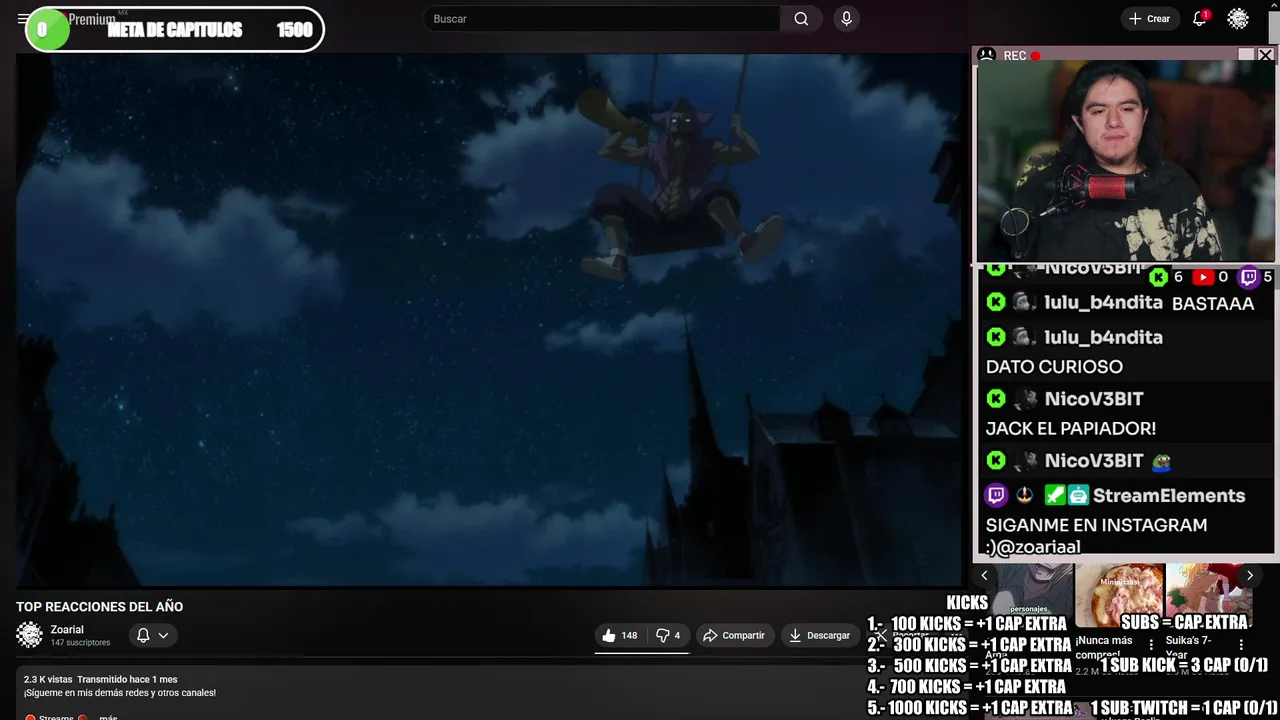The image size is (1280, 720).
Task: Click the Descargar download button
Action: [819, 635]
